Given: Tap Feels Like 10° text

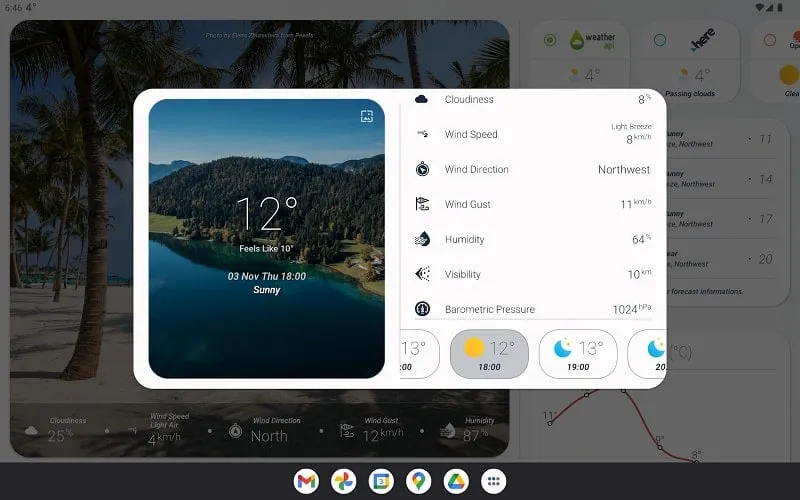Looking at the screenshot, I should [x=266, y=248].
